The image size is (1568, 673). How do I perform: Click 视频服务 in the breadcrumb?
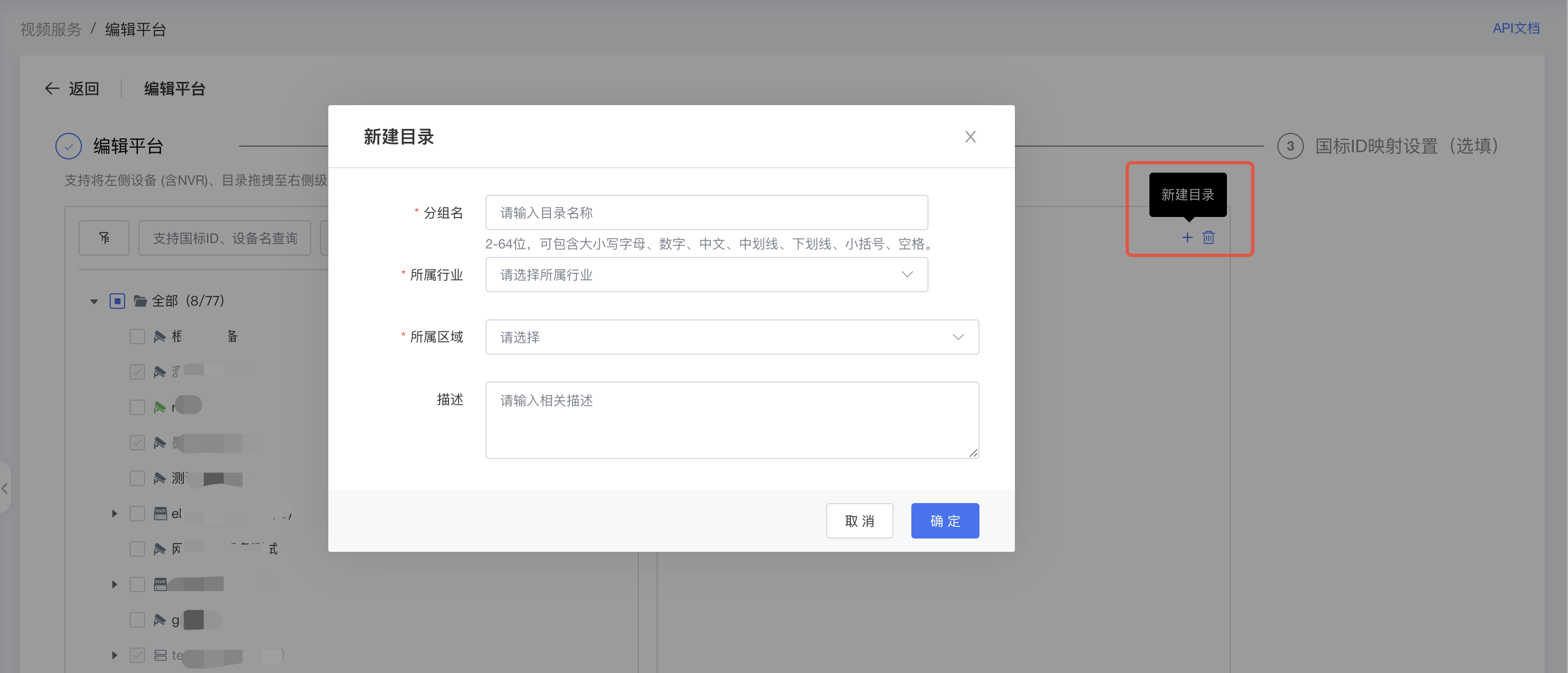[x=50, y=29]
